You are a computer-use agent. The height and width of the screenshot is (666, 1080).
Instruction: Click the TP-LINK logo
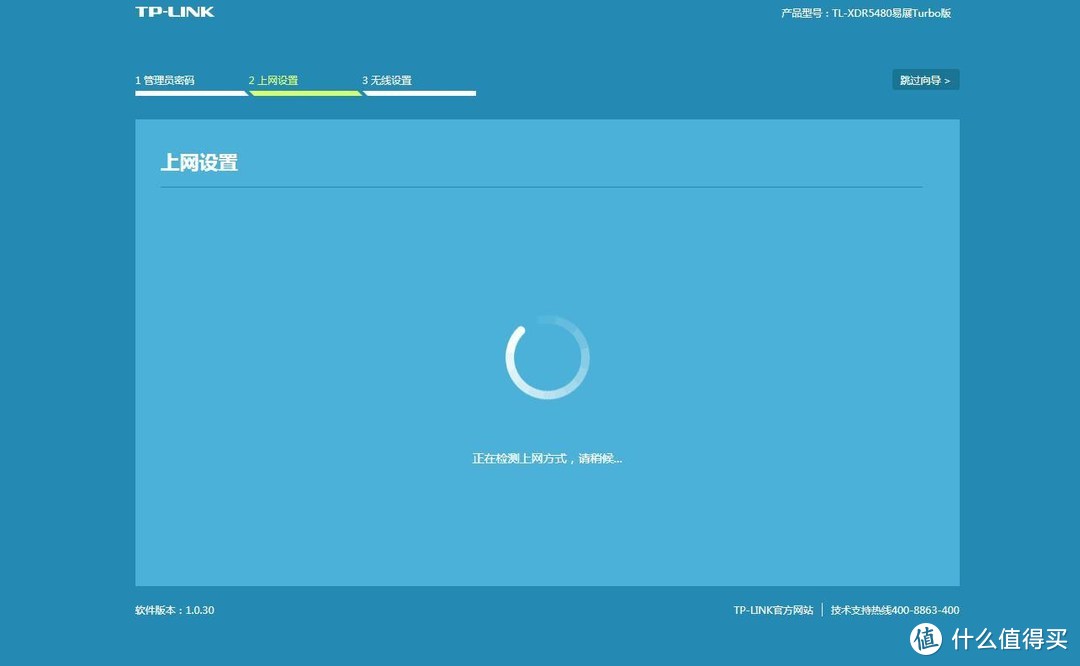pyautogui.click(x=174, y=11)
